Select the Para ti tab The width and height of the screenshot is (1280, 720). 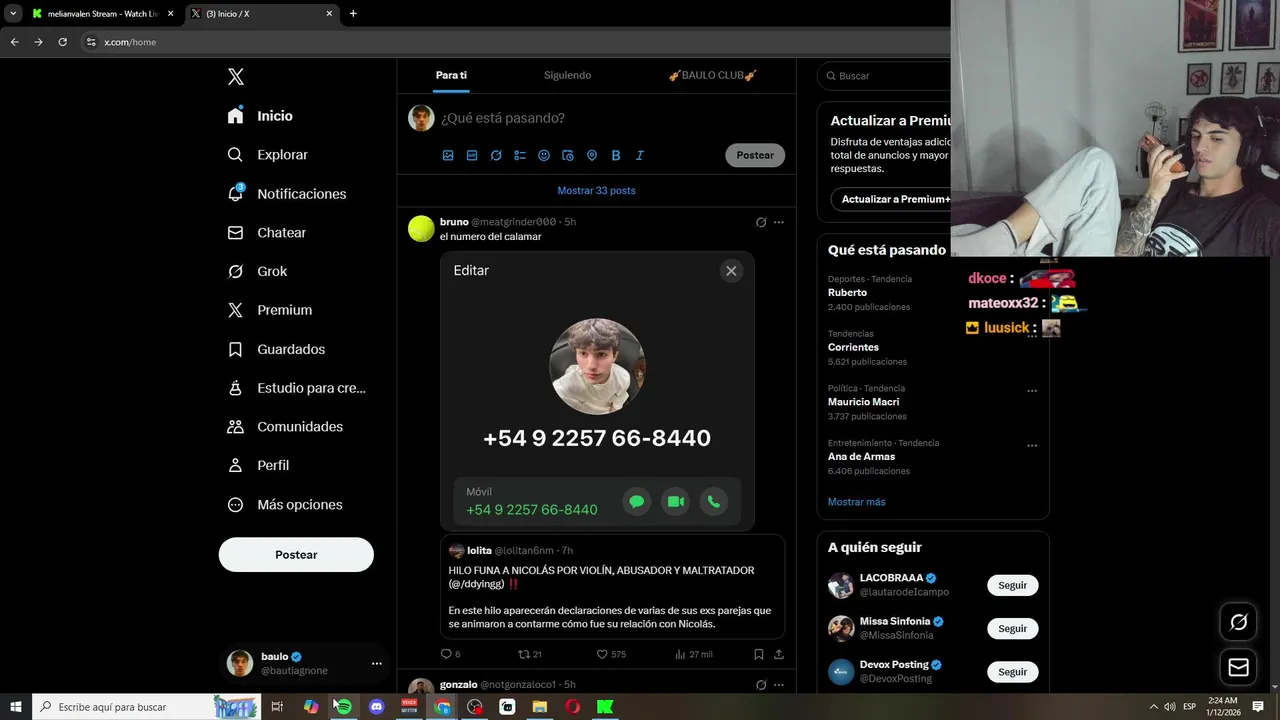point(451,75)
